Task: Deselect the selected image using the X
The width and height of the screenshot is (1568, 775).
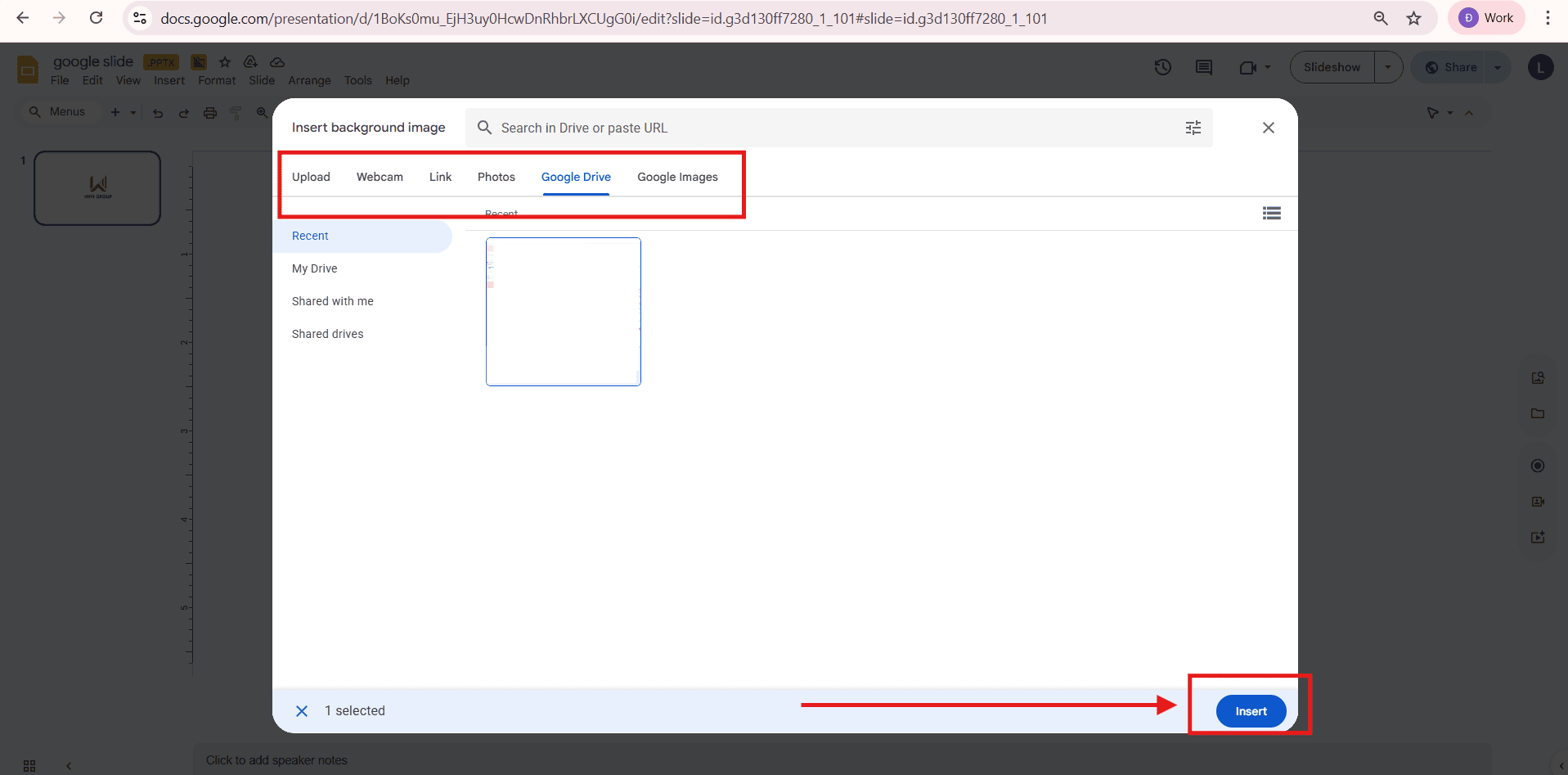Action: (302, 710)
